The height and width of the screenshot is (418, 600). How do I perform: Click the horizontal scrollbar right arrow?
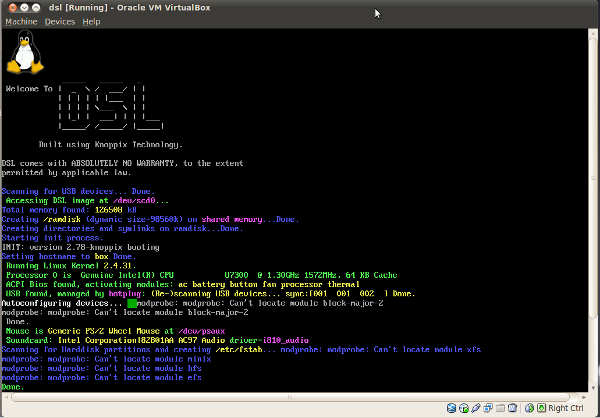click(583, 397)
